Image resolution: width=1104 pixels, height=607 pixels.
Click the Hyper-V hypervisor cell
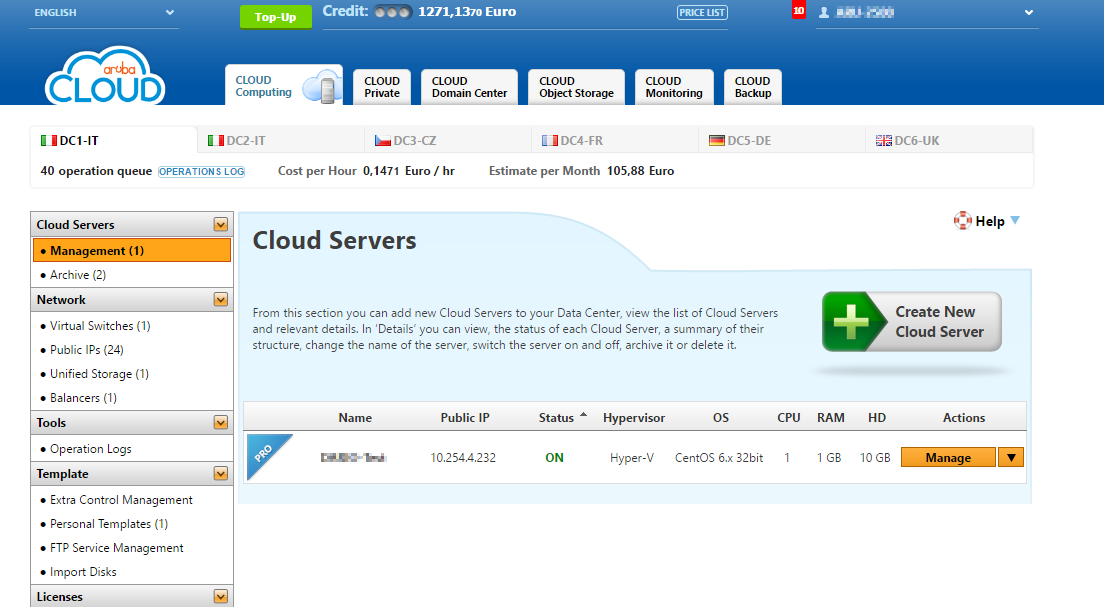tap(632, 458)
